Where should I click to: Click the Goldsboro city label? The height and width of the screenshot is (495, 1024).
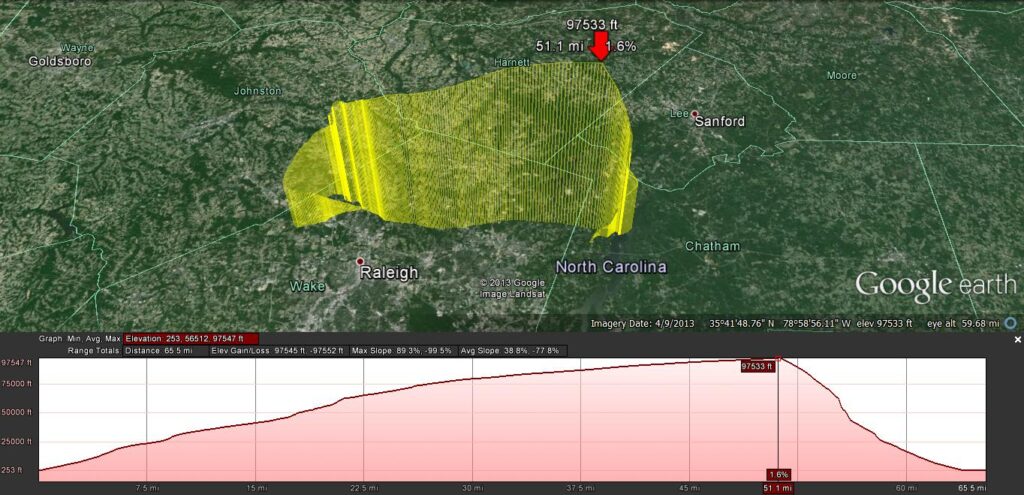pos(60,61)
